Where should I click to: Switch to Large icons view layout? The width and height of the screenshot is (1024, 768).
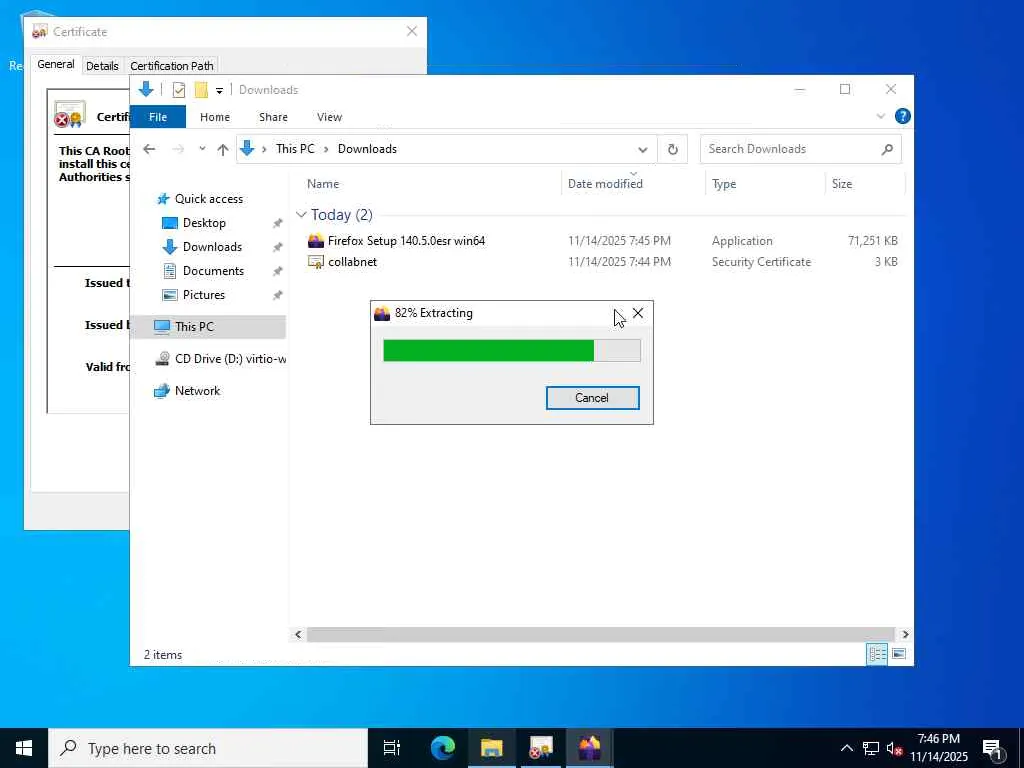pyautogui.click(x=899, y=654)
